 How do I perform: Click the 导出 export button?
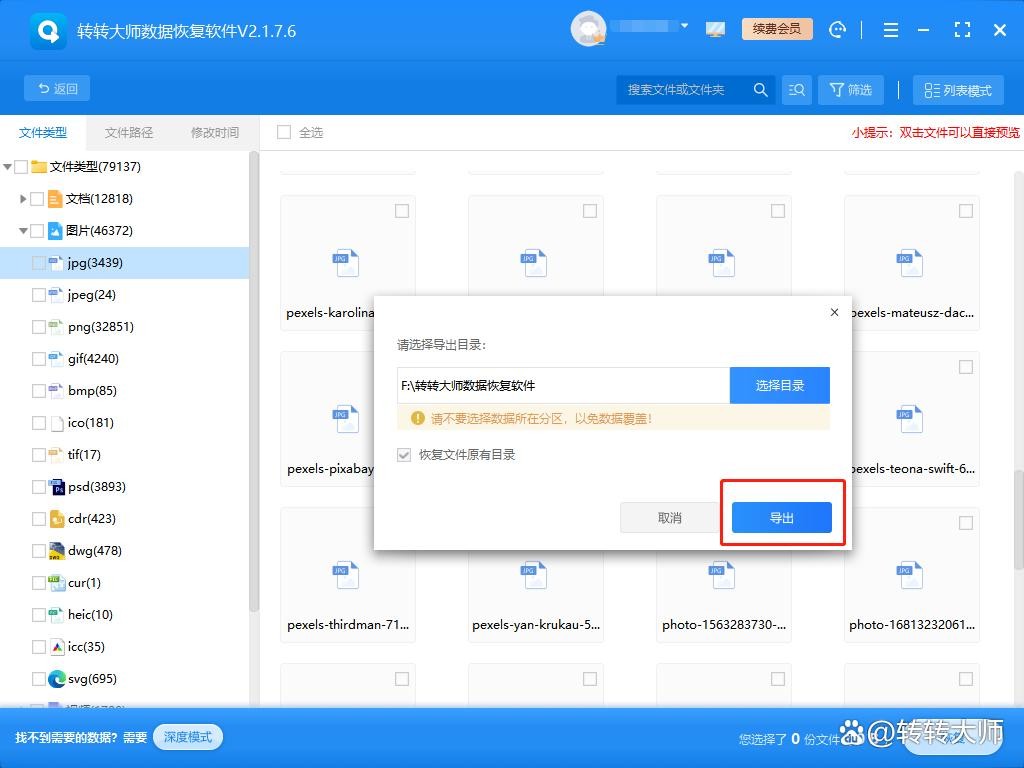pyautogui.click(x=781, y=517)
